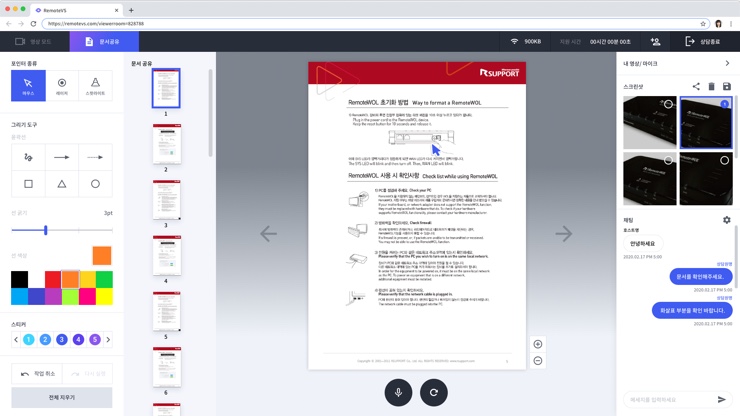Screen dimensions: 740x416
Task: Open document page 2 thumbnail
Action: pyautogui.click(x=167, y=144)
